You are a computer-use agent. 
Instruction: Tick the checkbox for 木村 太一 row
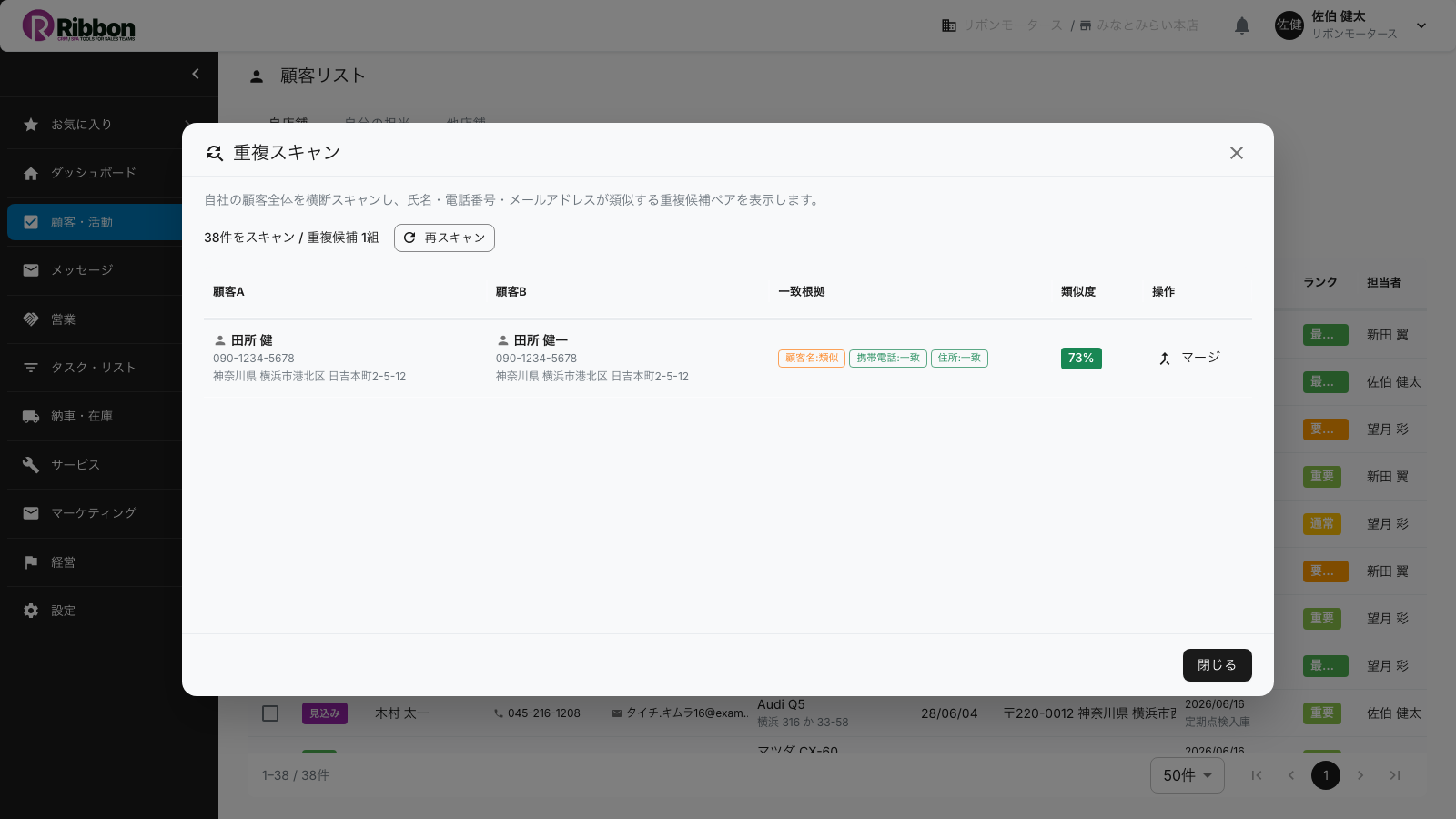(270, 713)
